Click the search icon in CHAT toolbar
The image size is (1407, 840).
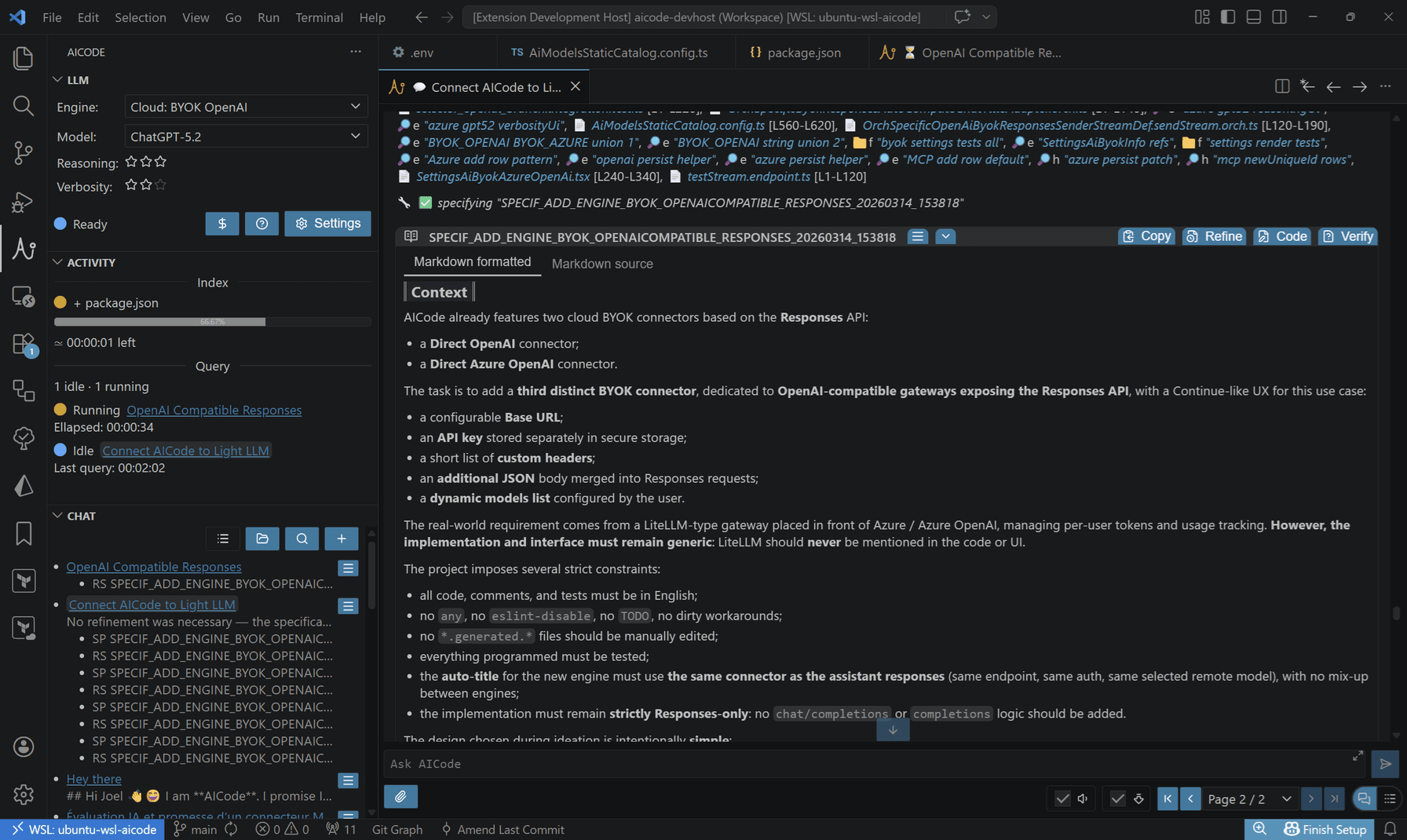tap(301, 539)
